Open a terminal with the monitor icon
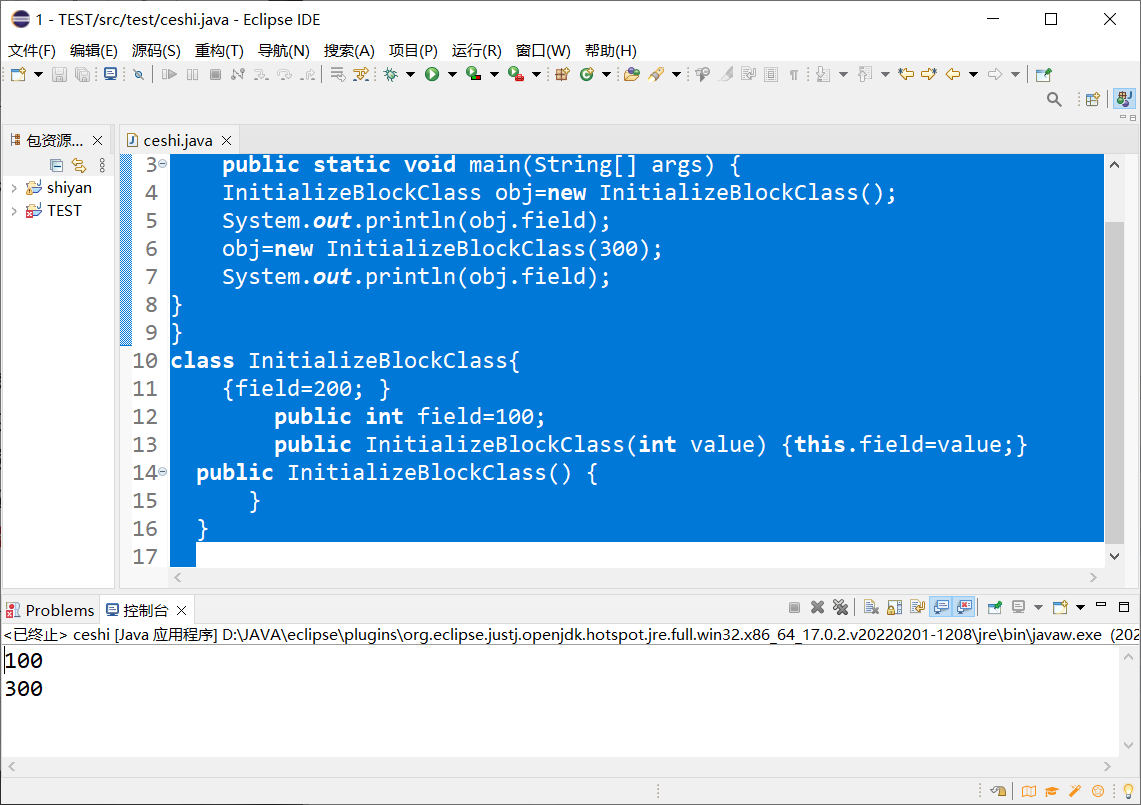Viewport: 1141px width, 805px height. [x=110, y=74]
